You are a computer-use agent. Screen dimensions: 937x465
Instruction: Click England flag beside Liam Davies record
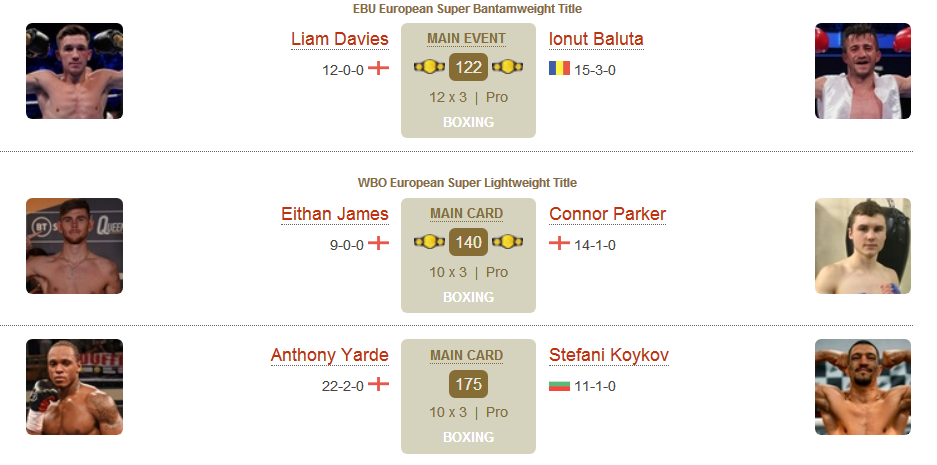378,68
